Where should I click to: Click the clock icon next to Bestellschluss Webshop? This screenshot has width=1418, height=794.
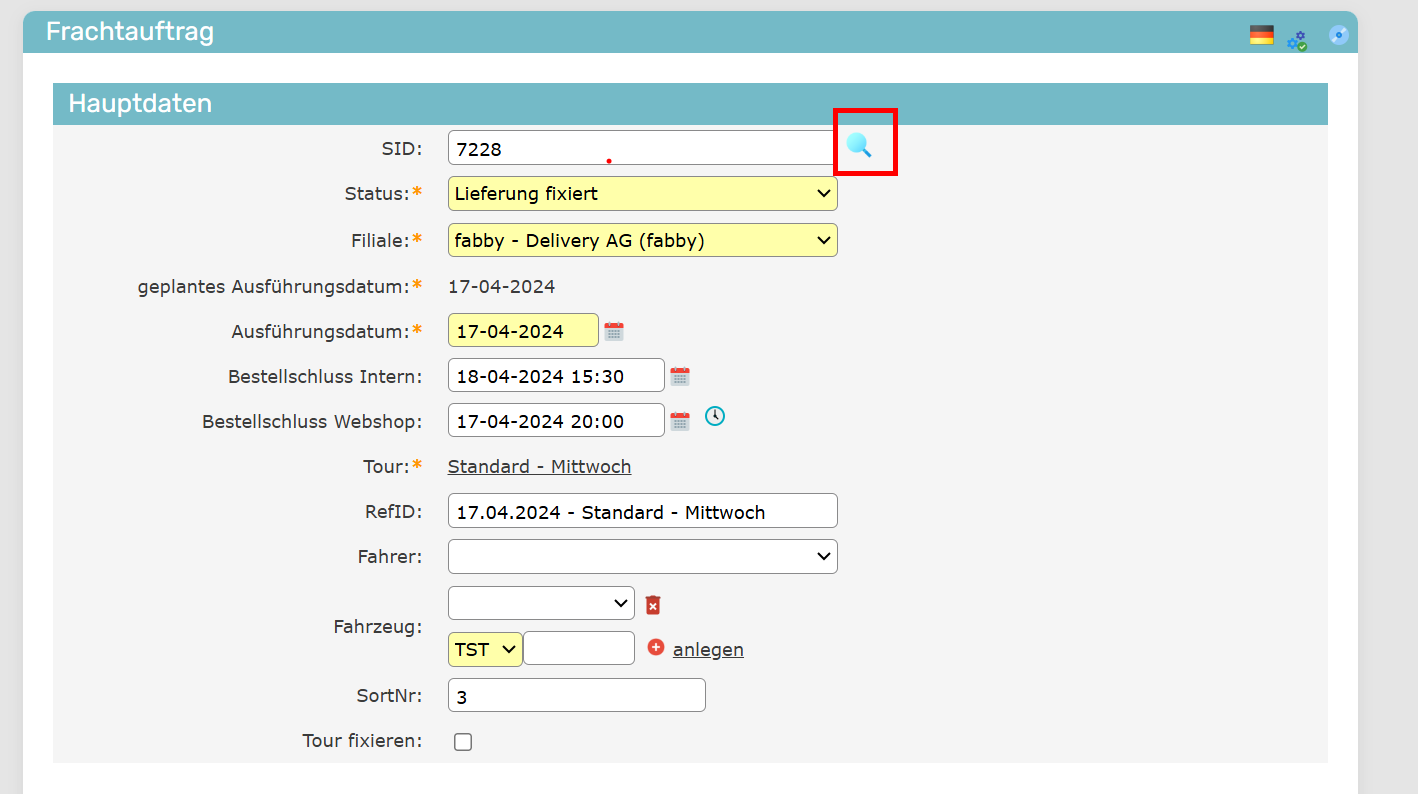click(714, 416)
